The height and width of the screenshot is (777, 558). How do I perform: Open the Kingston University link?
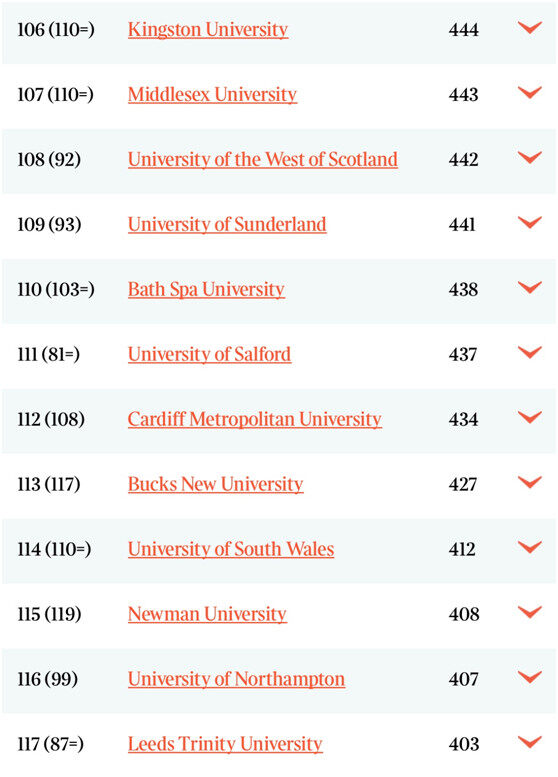208,30
